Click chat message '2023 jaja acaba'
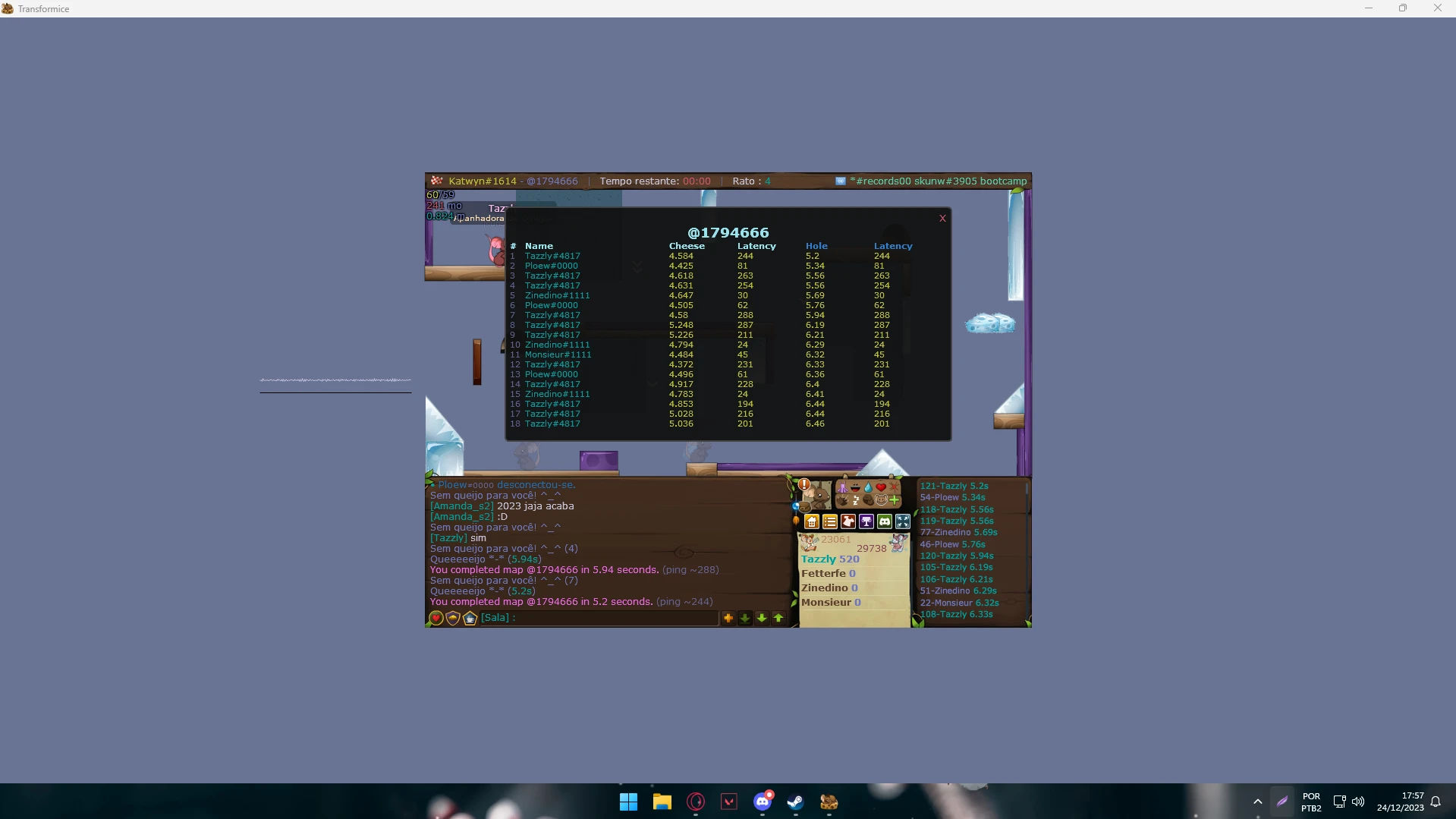1456x819 pixels. tap(535, 506)
